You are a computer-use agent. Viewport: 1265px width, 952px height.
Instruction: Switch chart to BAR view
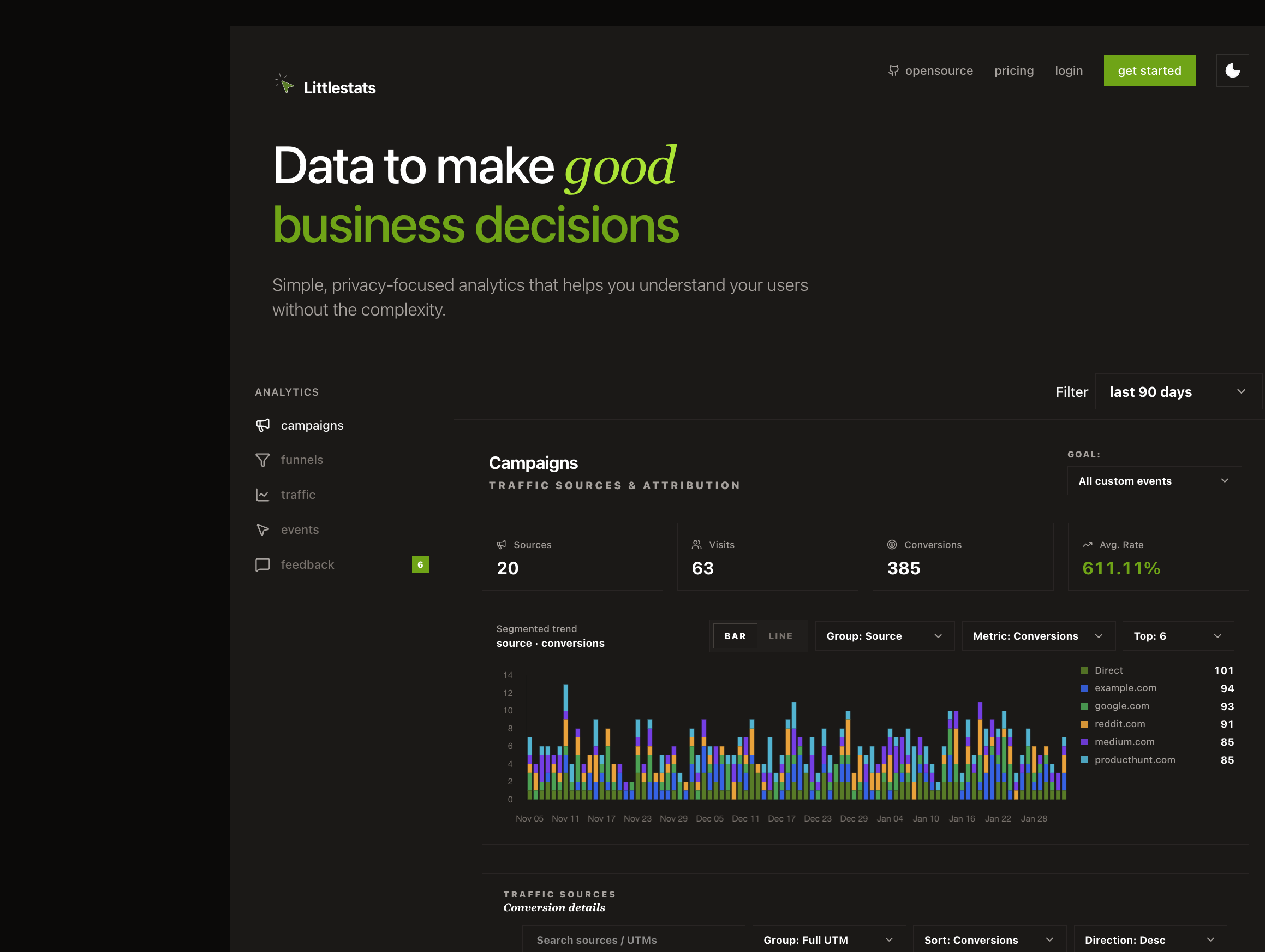coord(735,636)
